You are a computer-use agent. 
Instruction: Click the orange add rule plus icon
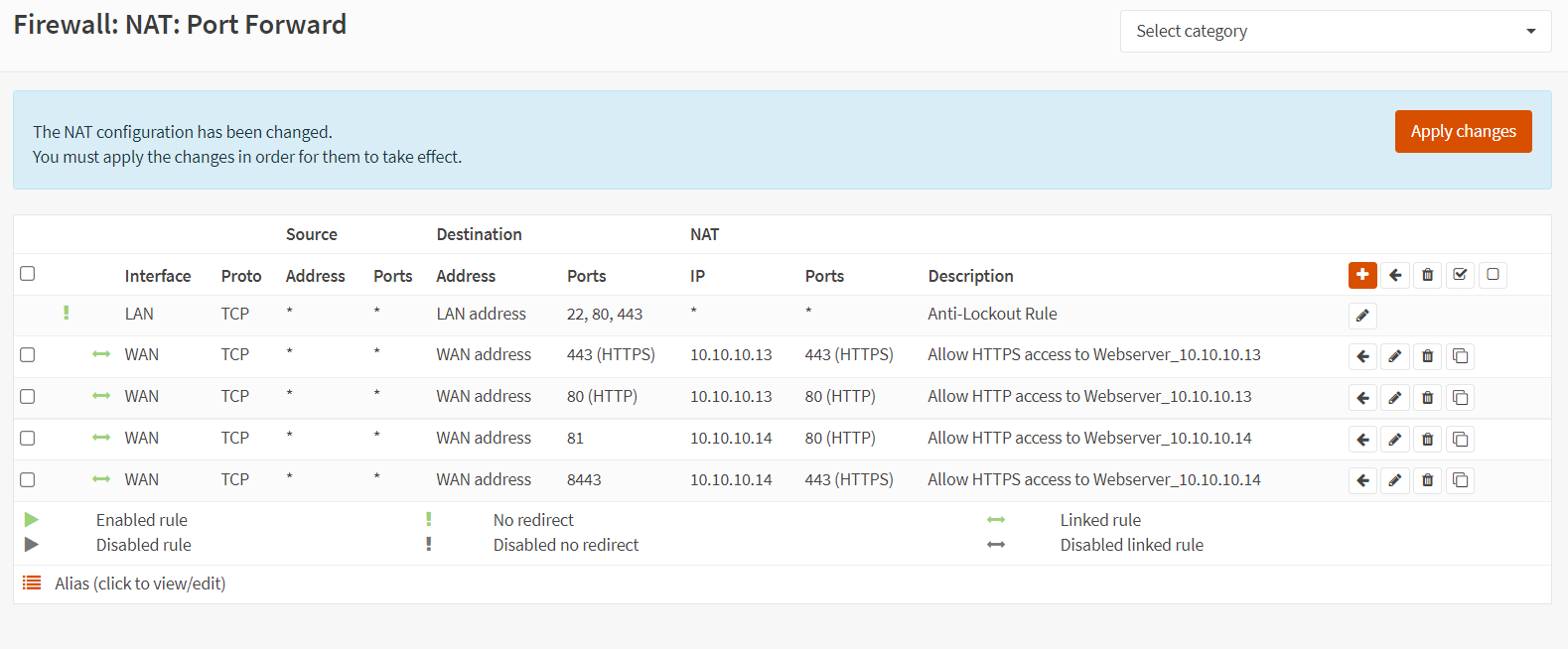click(x=1362, y=275)
